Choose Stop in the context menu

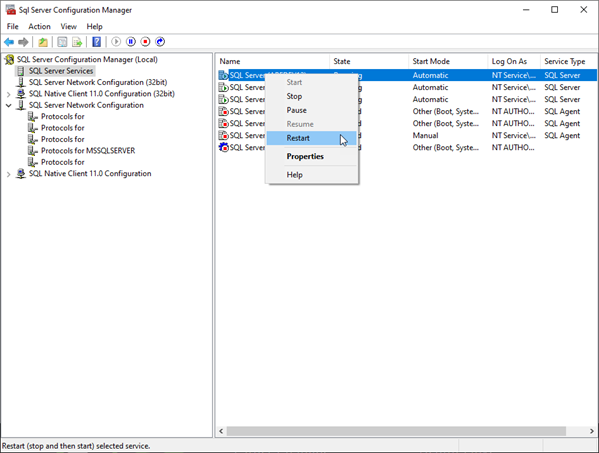(x=312, y=96)
